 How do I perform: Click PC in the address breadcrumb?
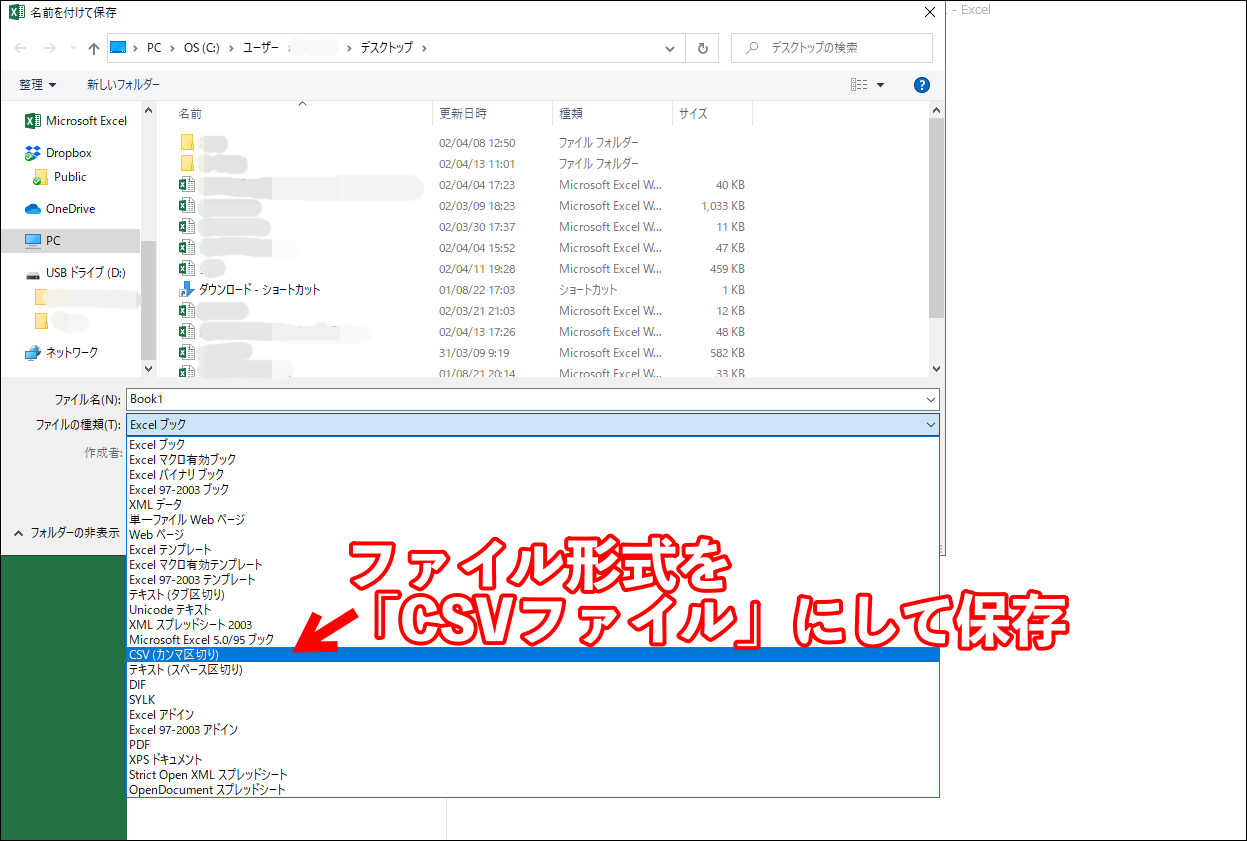coord(154,48)
